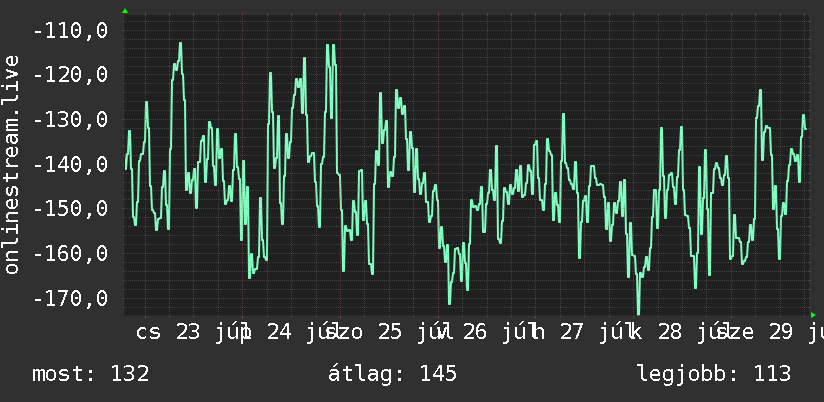
Task: Click the -140,0 y-axis label
Action: click(x=70, y=164)
